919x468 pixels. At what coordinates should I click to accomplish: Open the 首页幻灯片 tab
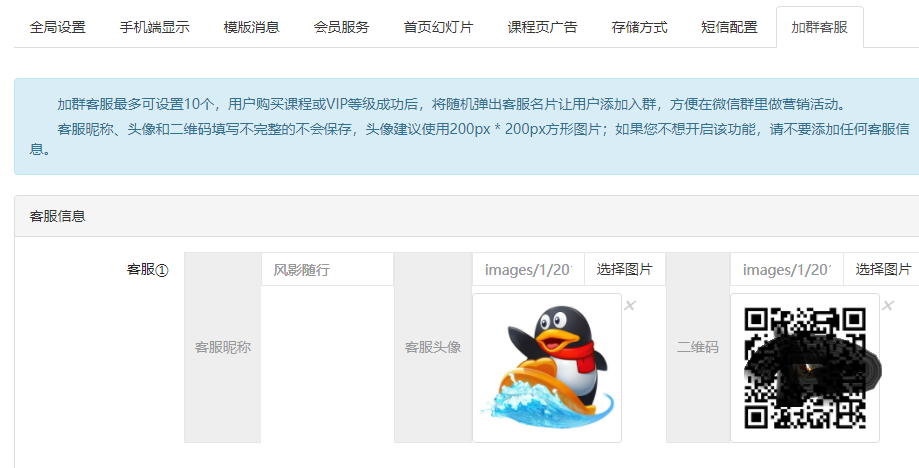click(x=438, y=27)
